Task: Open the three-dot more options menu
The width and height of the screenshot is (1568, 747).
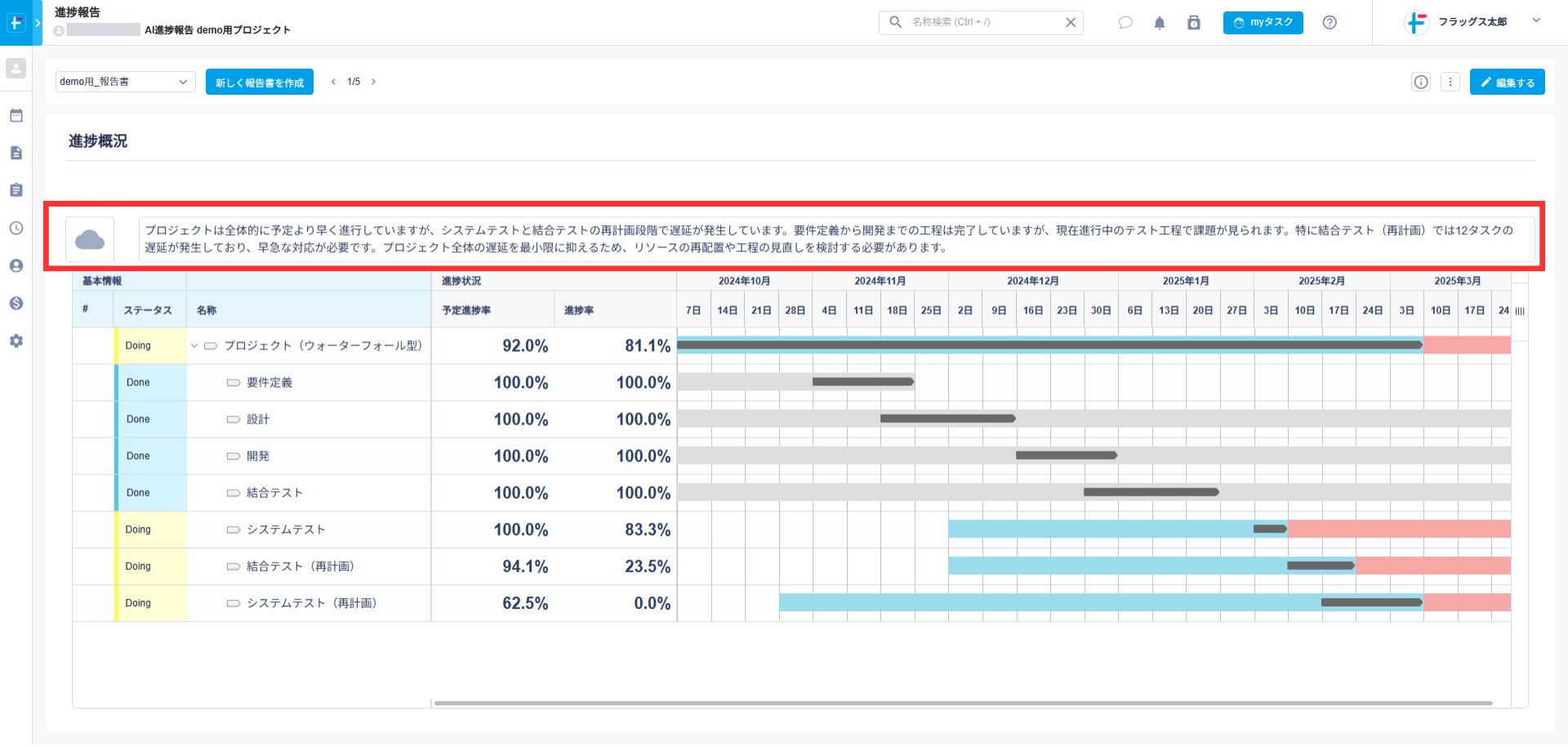Action: coord(1450,82)
